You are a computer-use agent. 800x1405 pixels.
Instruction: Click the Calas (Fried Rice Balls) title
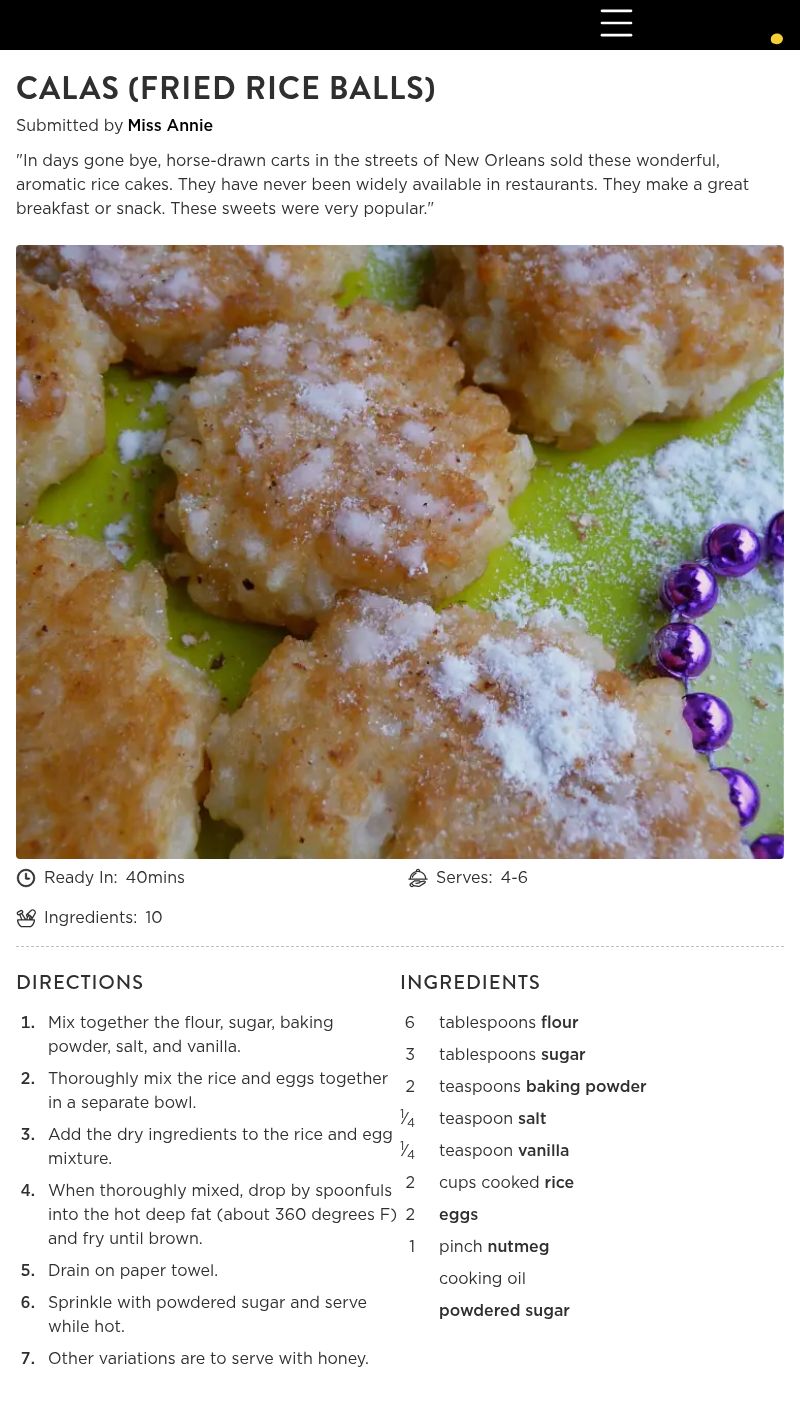(226, 88)
